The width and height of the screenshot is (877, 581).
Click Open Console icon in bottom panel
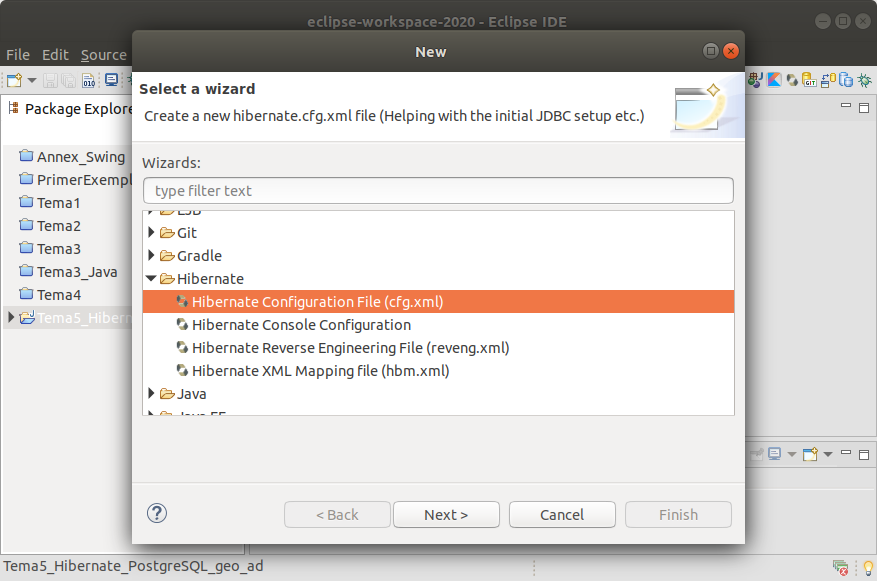tap(810, 454)
